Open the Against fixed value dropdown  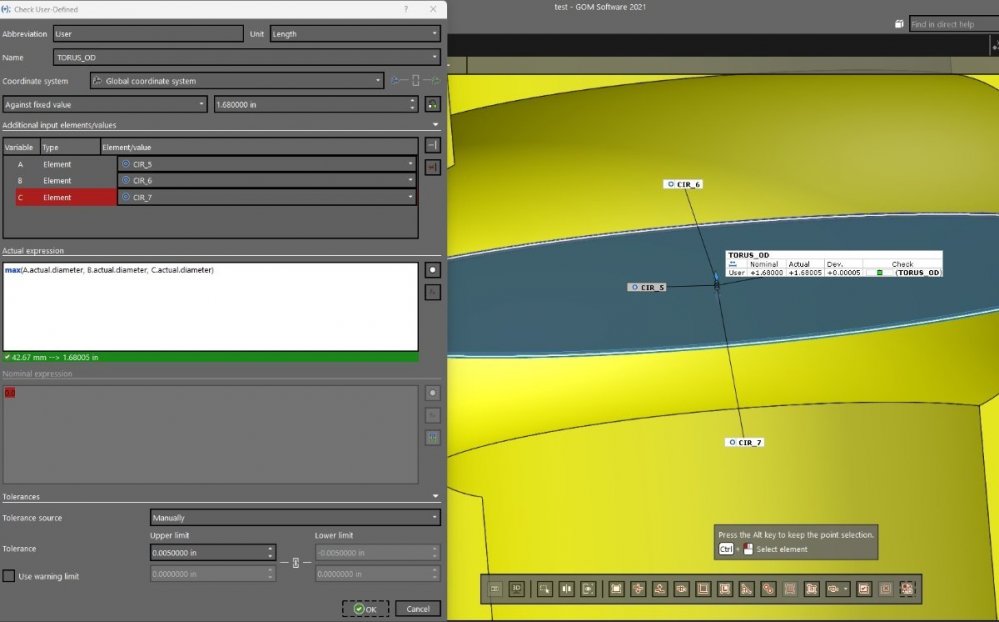(104, 104)
